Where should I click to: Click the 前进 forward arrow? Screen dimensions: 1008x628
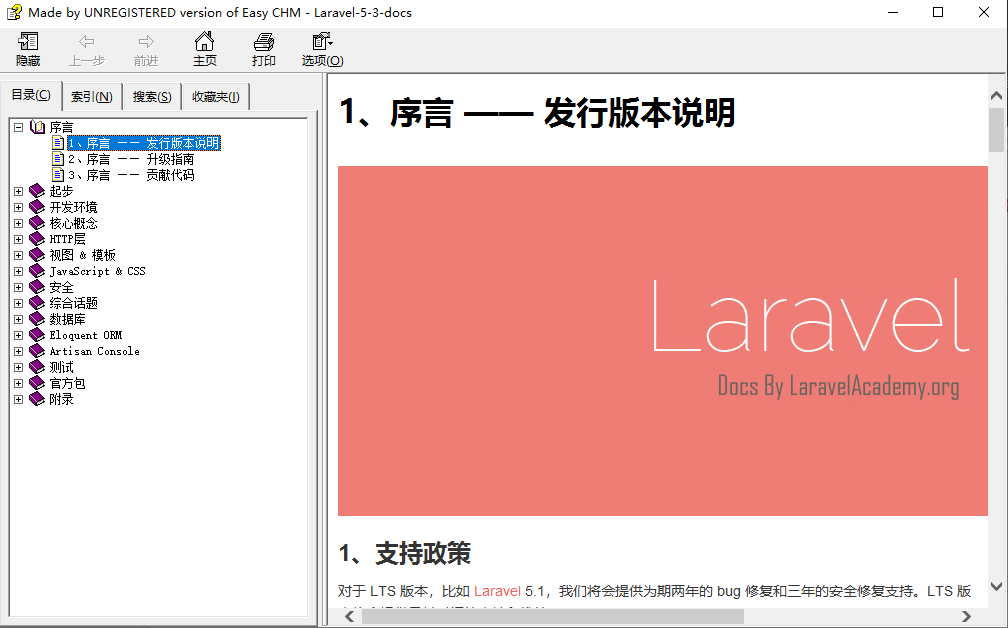coord(145,48)
